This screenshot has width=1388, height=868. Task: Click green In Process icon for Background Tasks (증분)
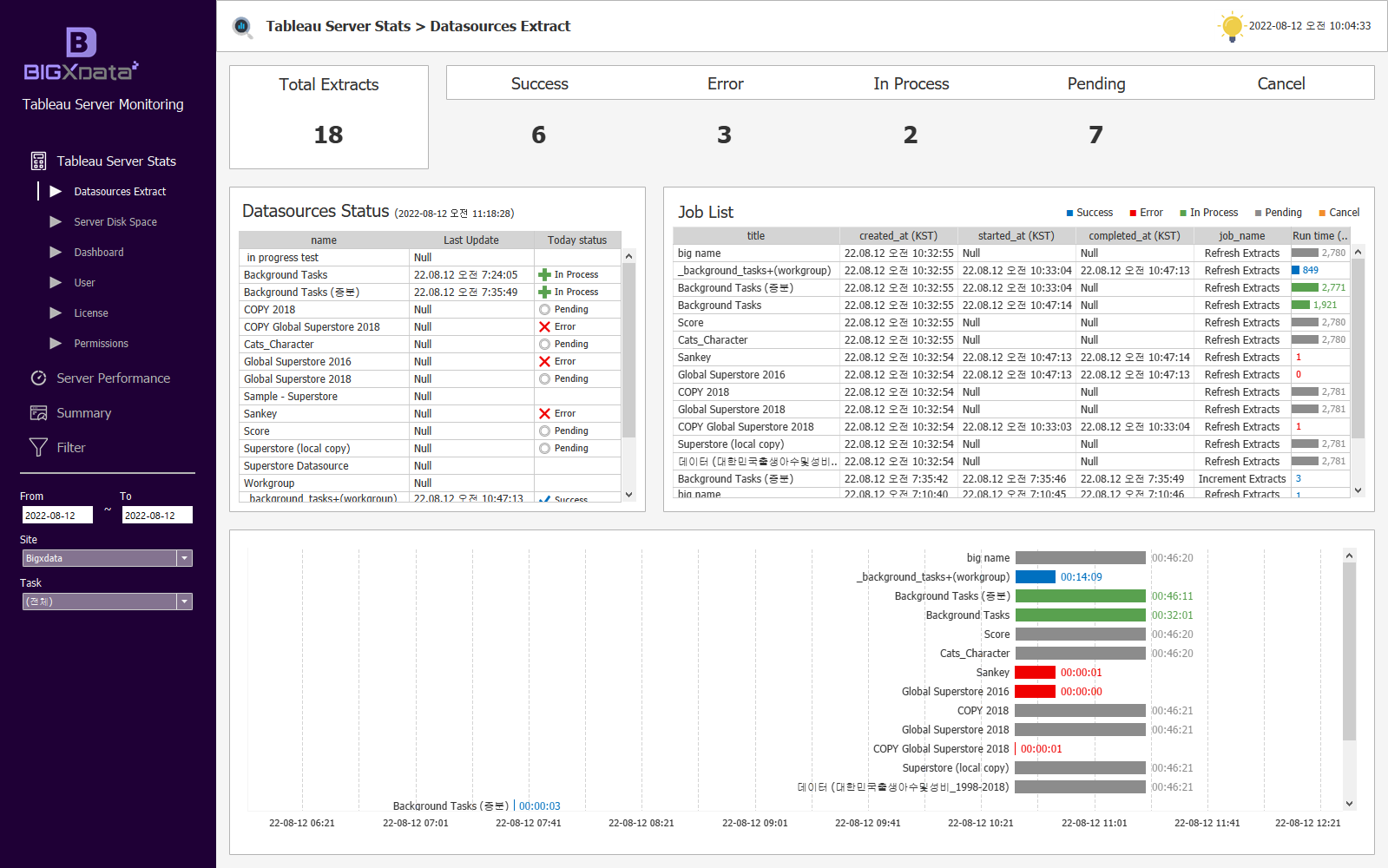(544, 292)
